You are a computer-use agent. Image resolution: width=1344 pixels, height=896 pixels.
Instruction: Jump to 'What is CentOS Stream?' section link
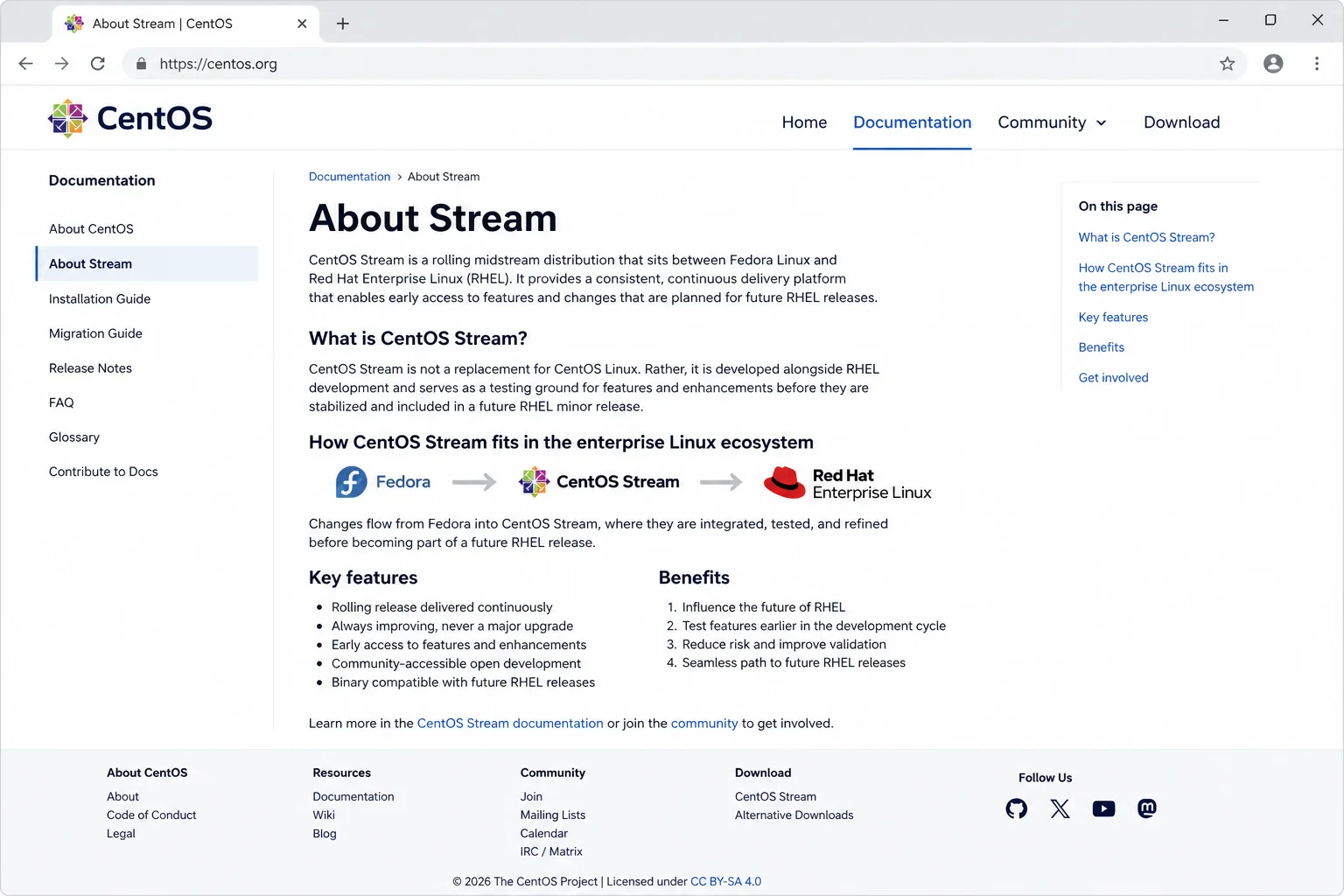point(1146,237)
